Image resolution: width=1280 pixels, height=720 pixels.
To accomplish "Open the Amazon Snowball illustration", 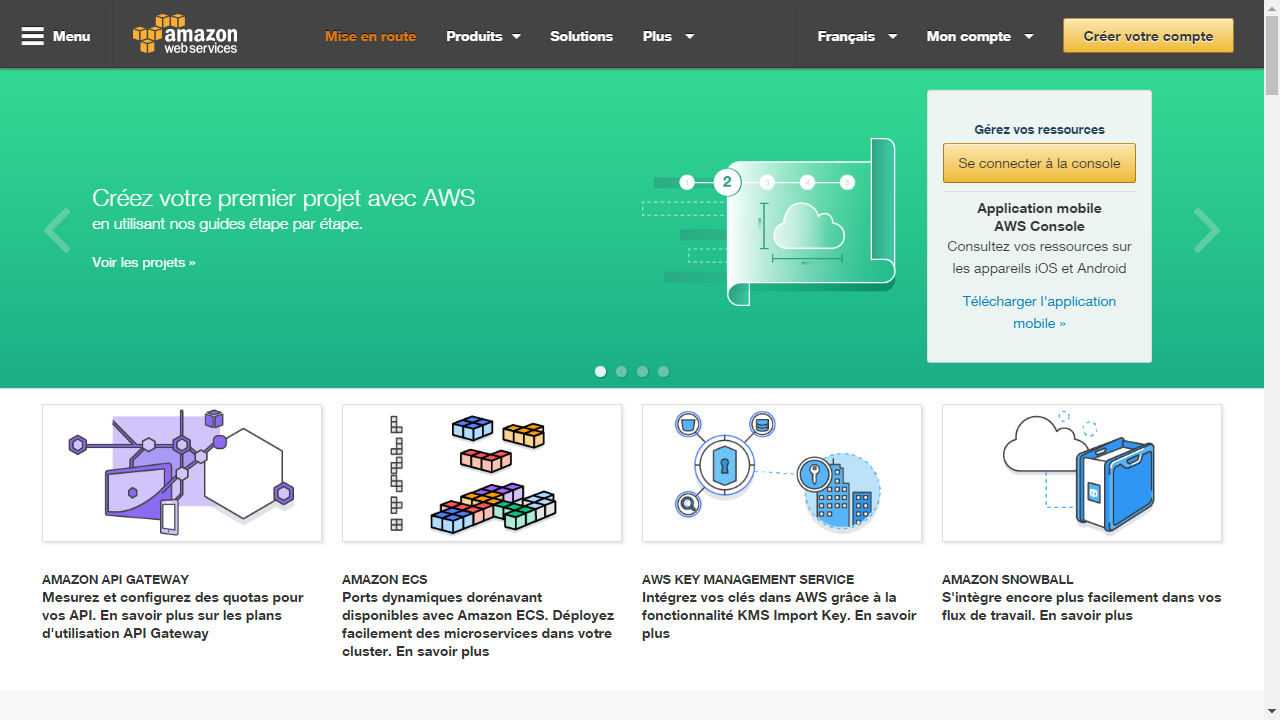I will coord(1082,473).
